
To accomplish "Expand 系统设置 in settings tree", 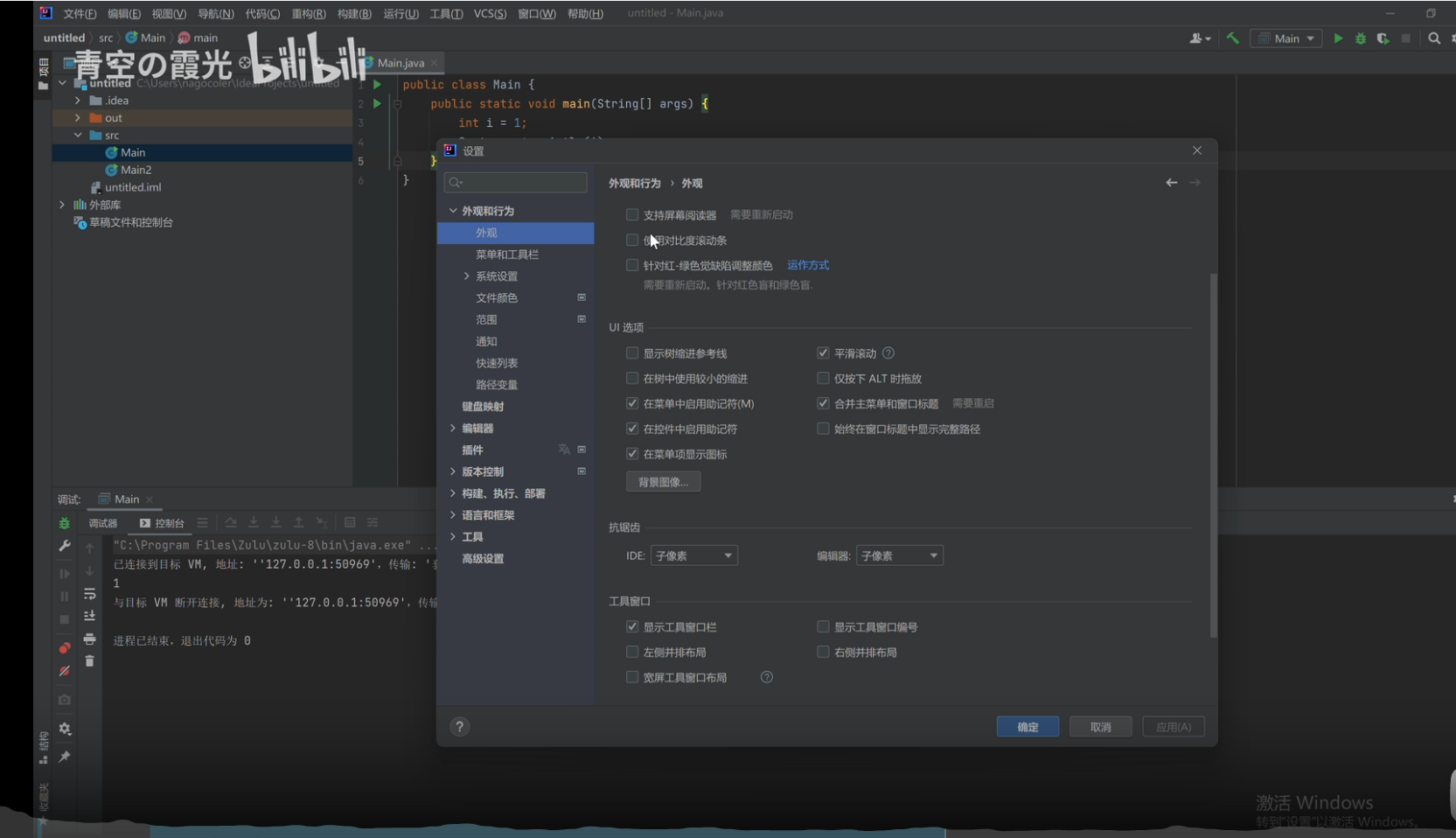I will coord(467,276).
